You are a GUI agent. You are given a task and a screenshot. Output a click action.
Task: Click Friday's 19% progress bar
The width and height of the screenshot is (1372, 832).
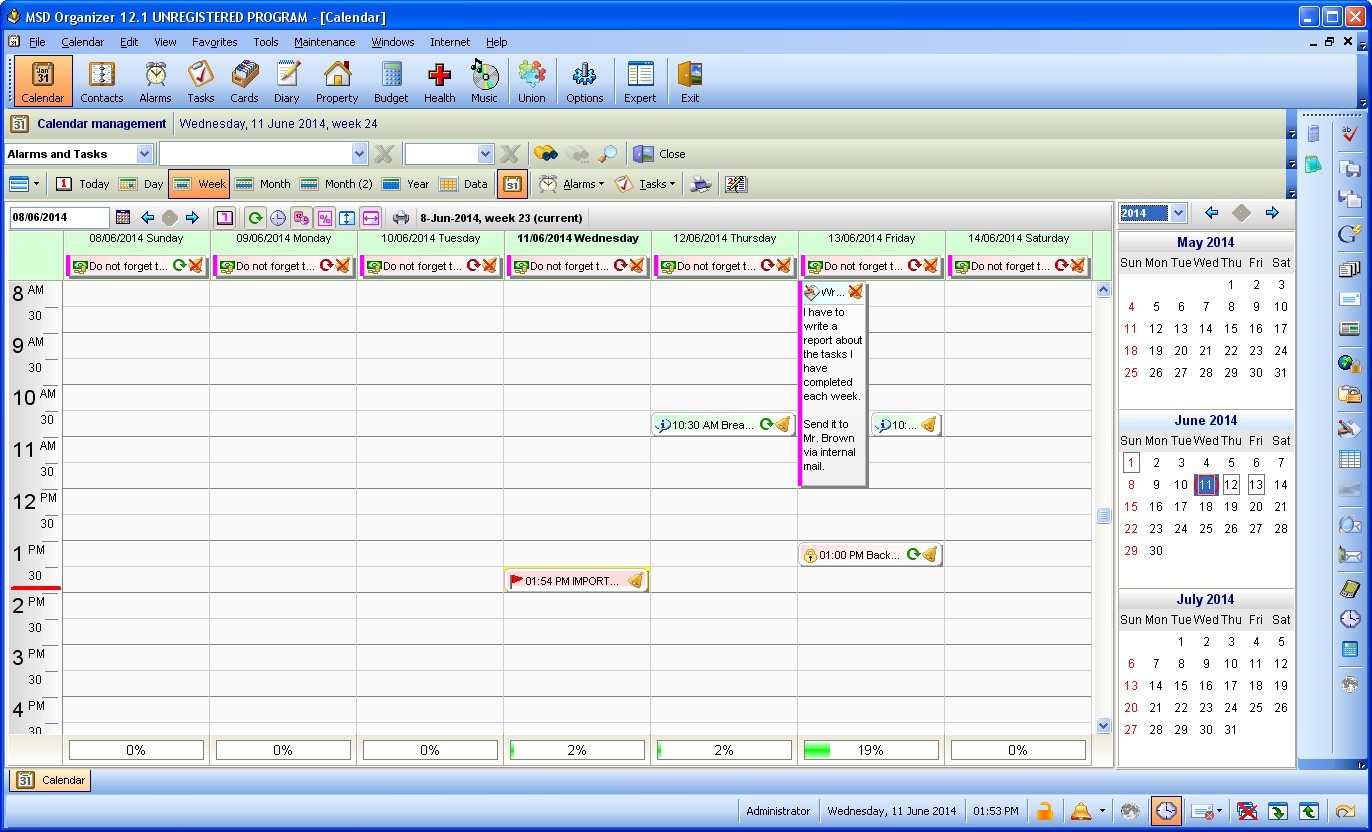coord(871,750)
